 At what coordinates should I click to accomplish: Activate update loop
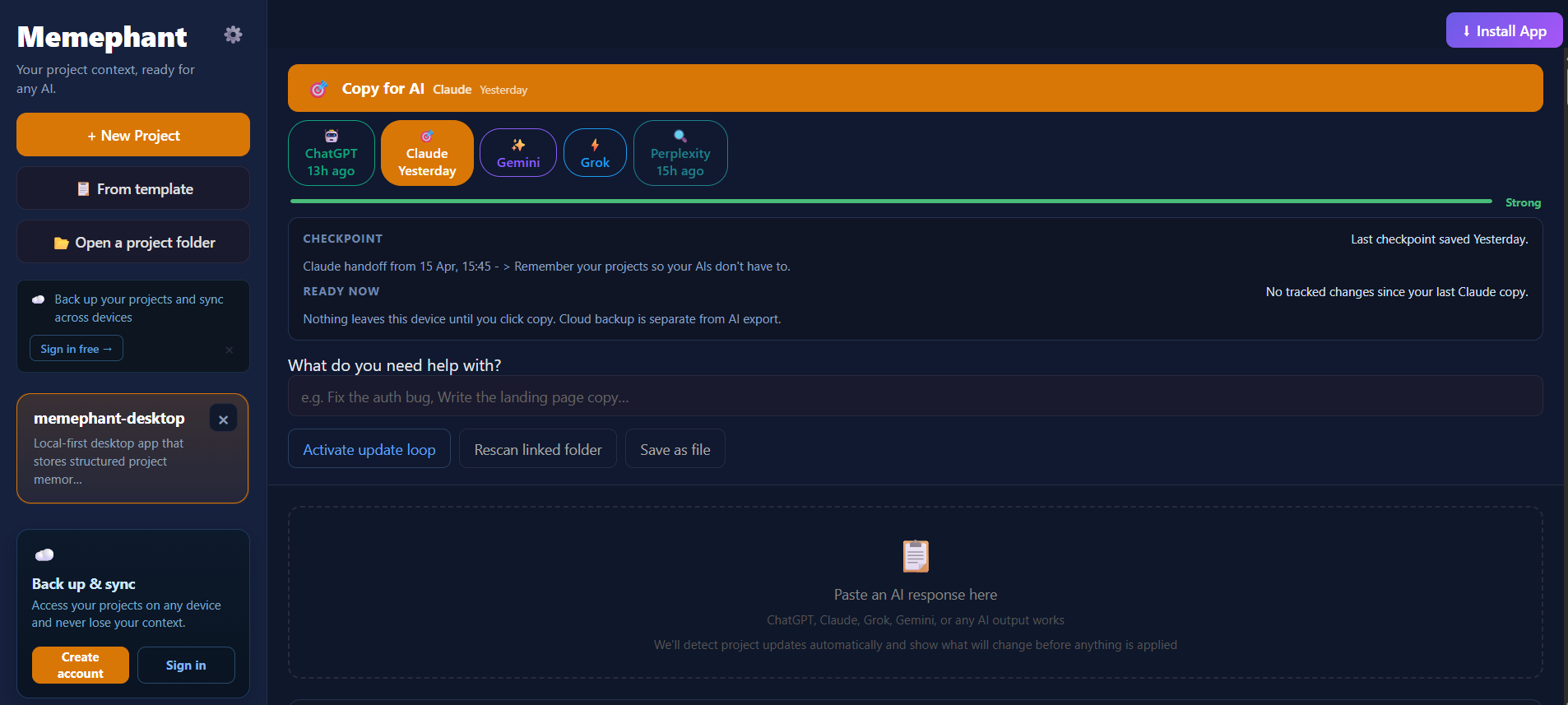[x=369, y=449]
